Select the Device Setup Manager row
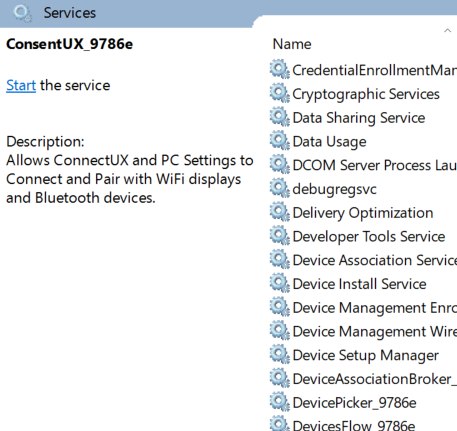This screenshot has width=457, height=431. click(x=363, y=355)
